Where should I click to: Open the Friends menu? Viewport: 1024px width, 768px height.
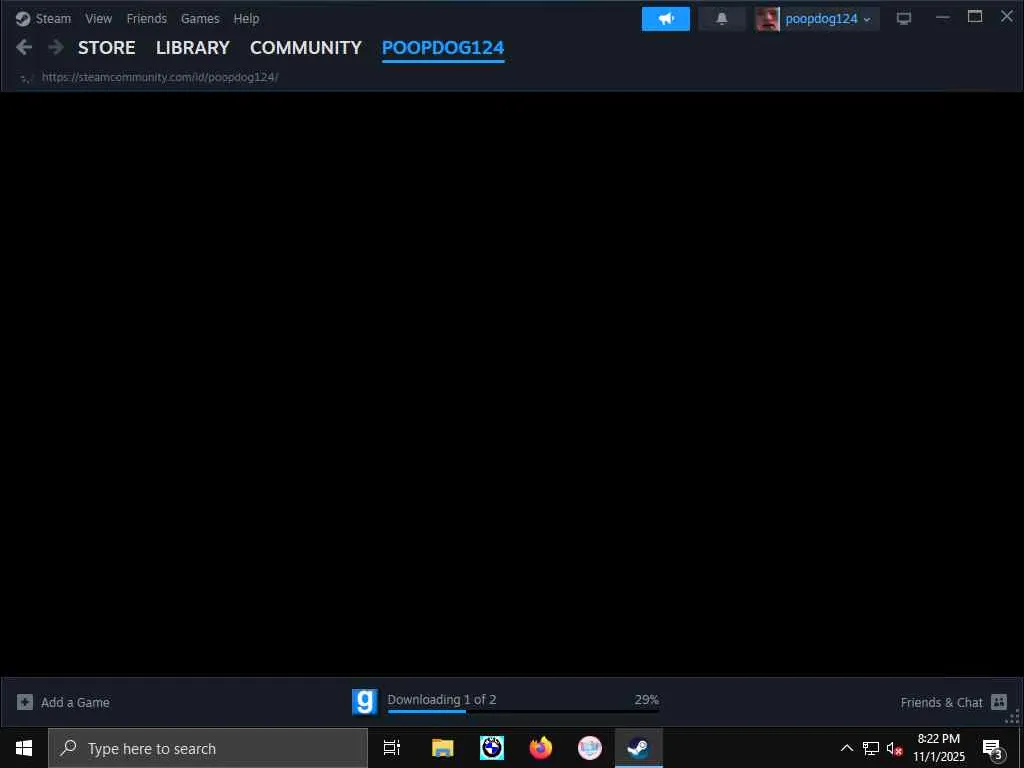(x=146, y=18)
